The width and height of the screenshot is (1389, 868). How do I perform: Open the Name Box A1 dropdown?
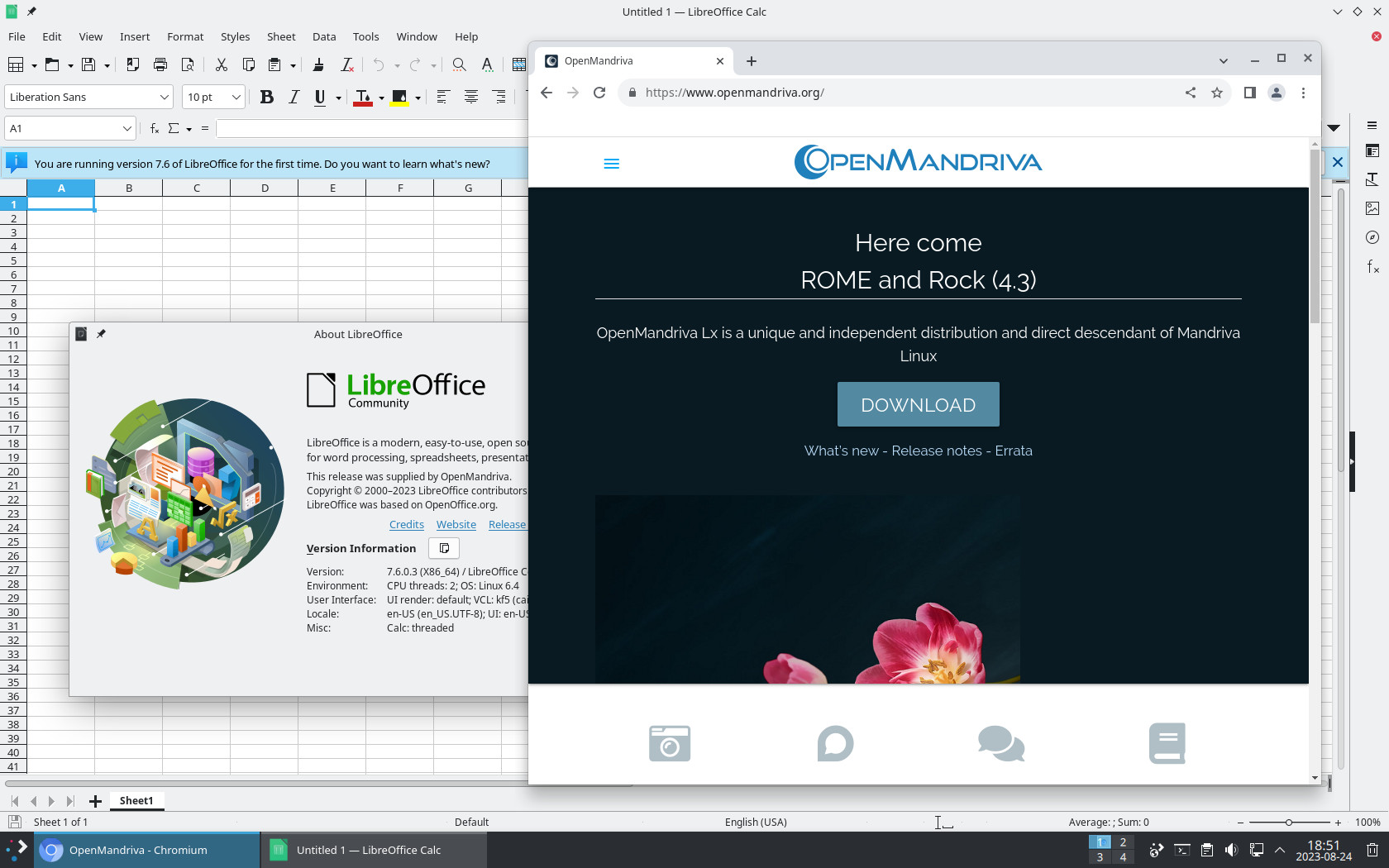tap(126, 128)
